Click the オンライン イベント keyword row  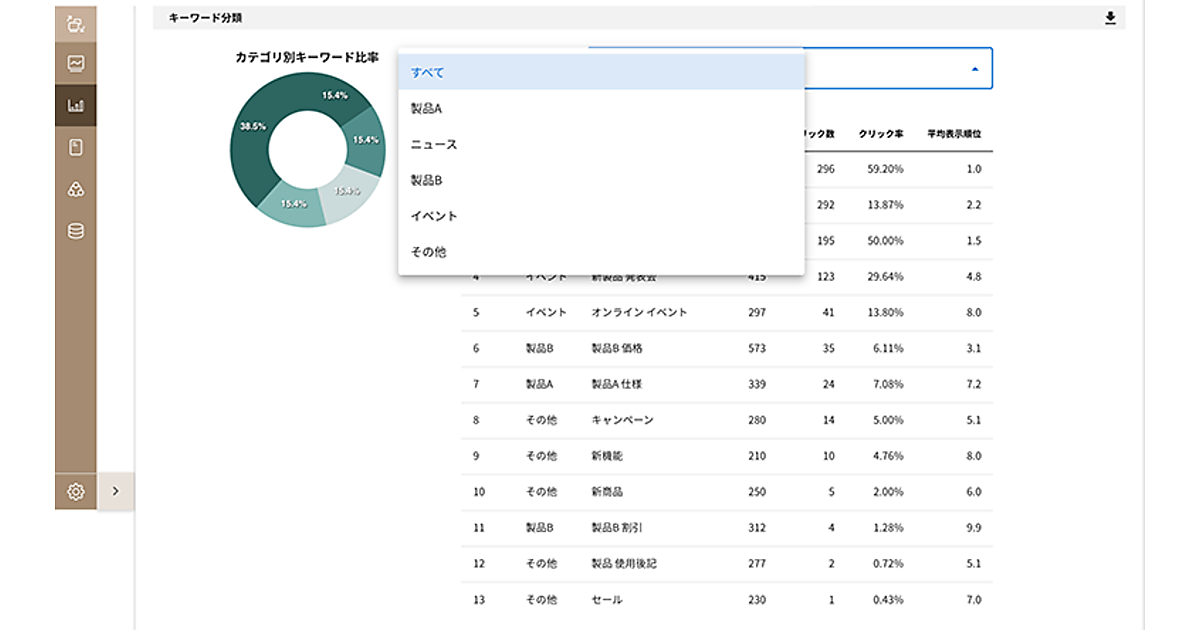pos(639,312)
